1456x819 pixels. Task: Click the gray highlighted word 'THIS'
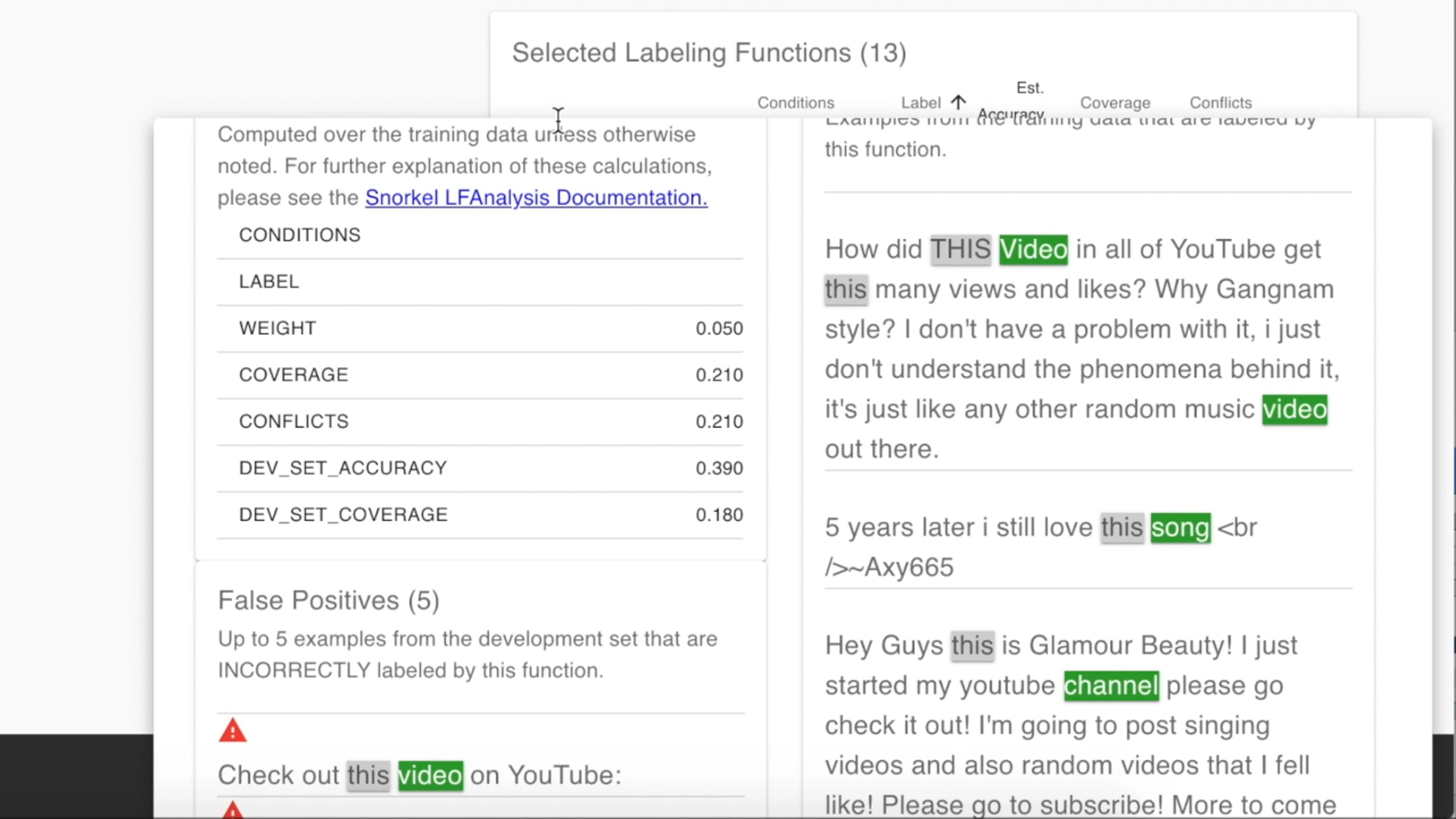pos(961,249)
